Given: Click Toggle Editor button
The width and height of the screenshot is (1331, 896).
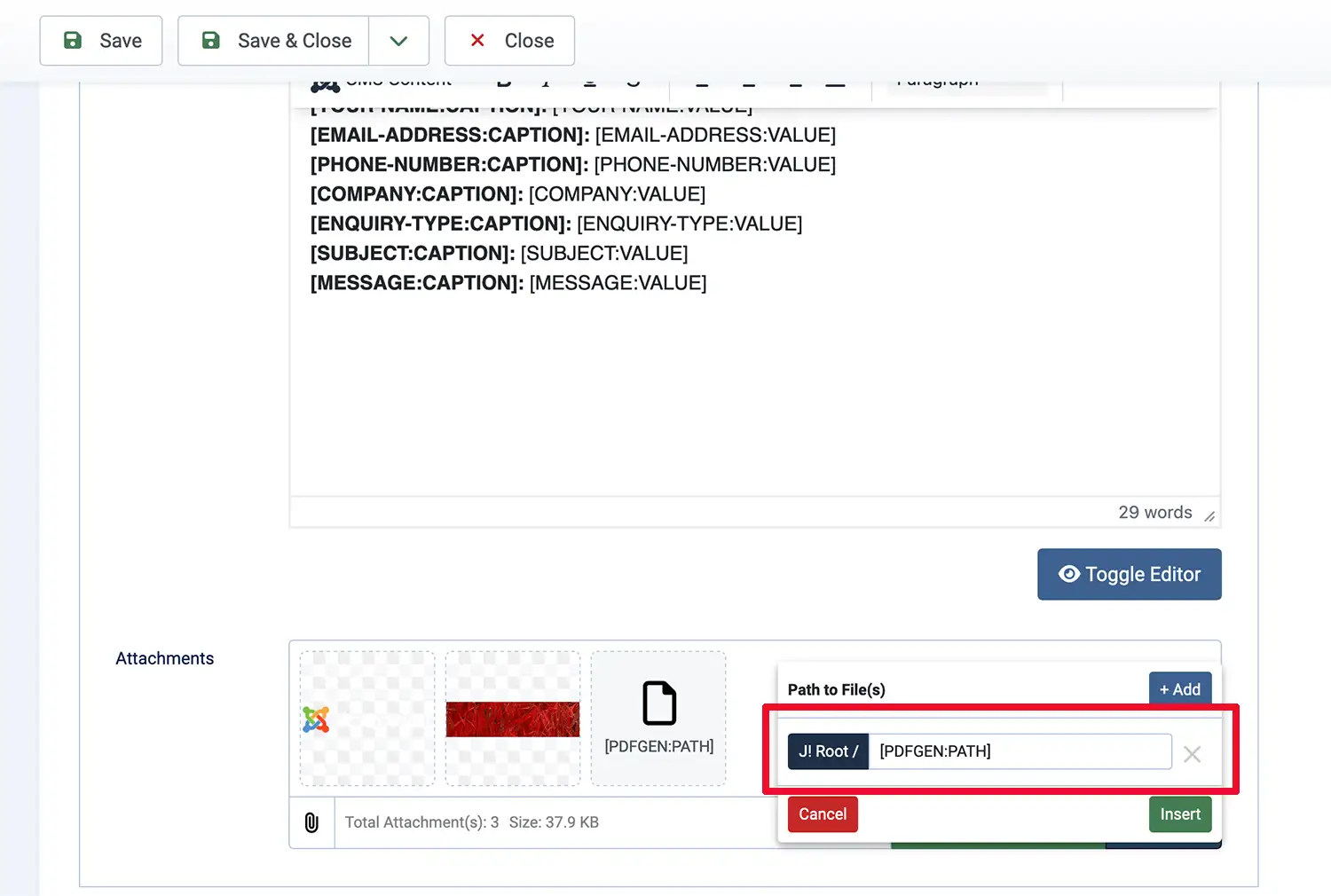Looking at the screenshot, I should coord(1130,574).
